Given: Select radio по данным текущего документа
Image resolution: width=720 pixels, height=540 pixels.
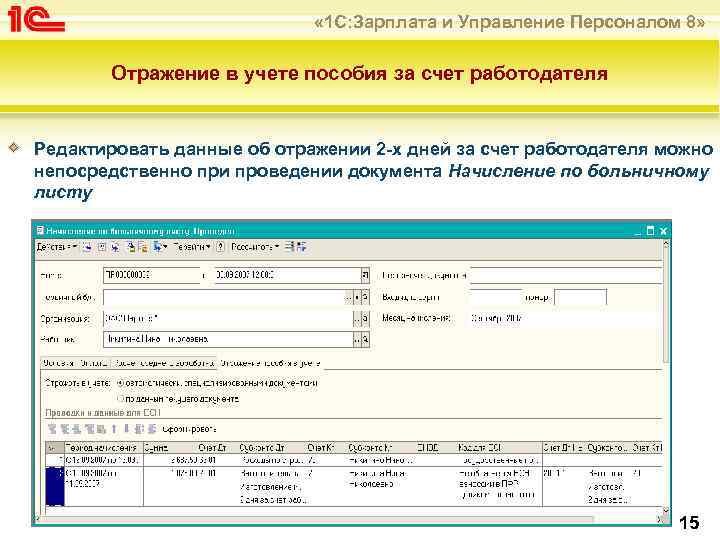Looking at the screenshot, I should tap(121, 399).
